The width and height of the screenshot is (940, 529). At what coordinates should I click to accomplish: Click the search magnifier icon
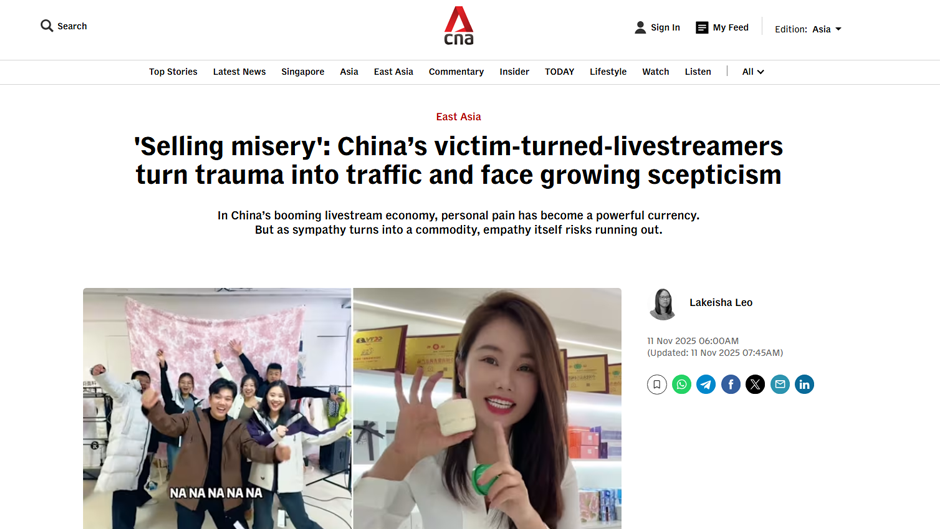[47, 26]
